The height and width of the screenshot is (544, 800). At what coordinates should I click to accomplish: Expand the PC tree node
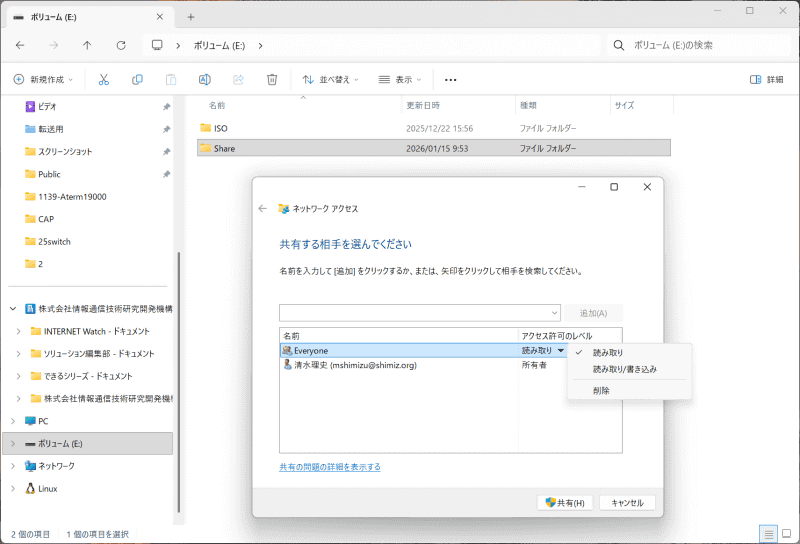[x=13, y=421]
